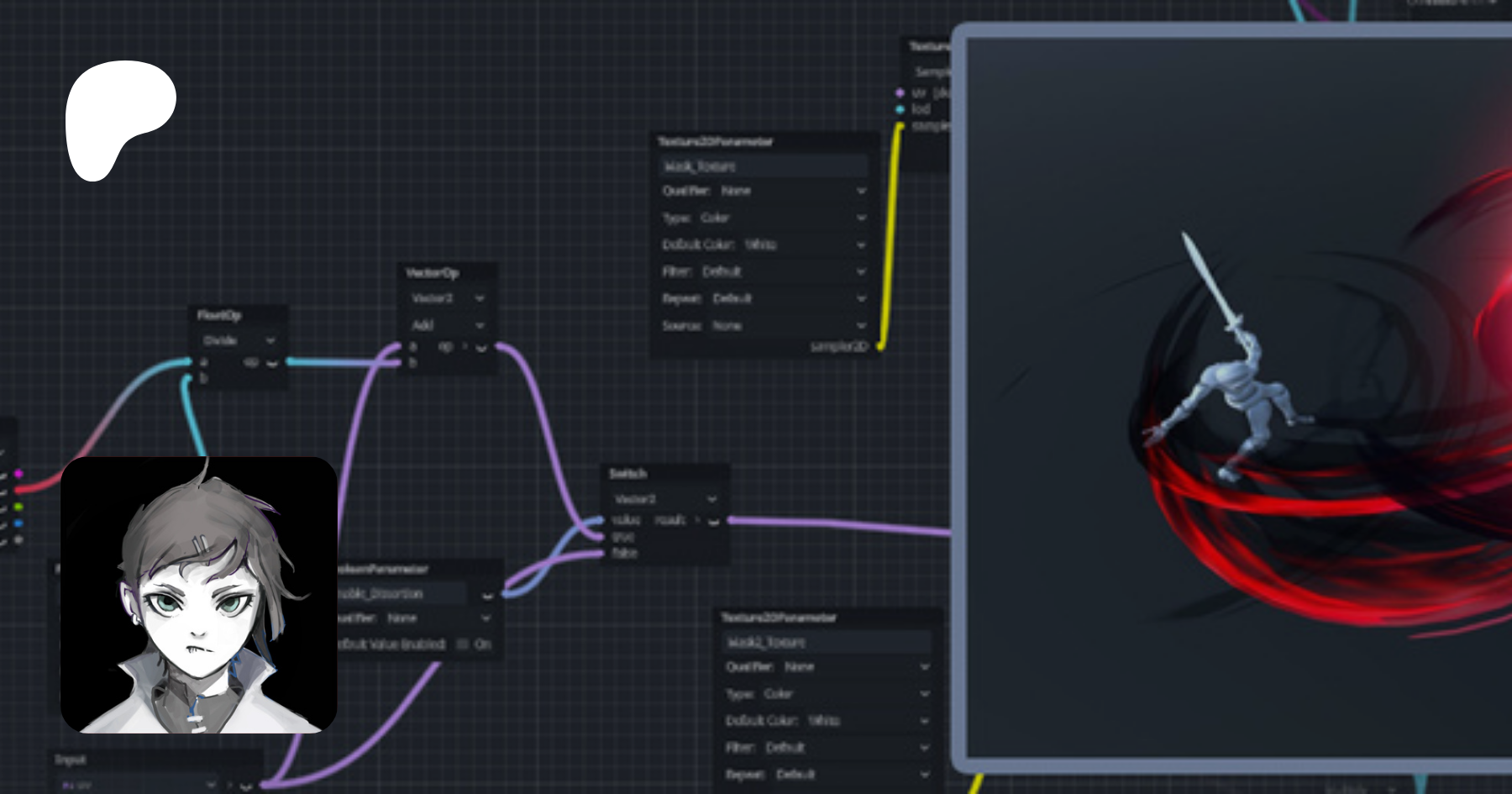Click the Switch node false input port
This screenshot has height=794, width=1512.
click(600, 553)
